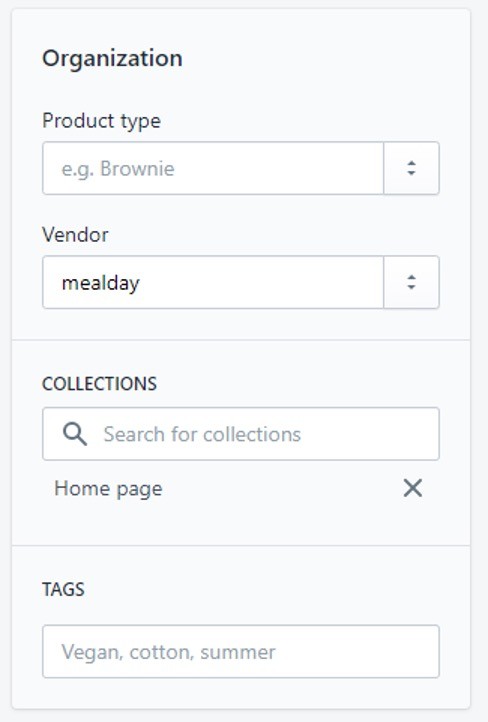Focus the Product type text field
This screenshot has height=722, width=488.
(213, 168)
